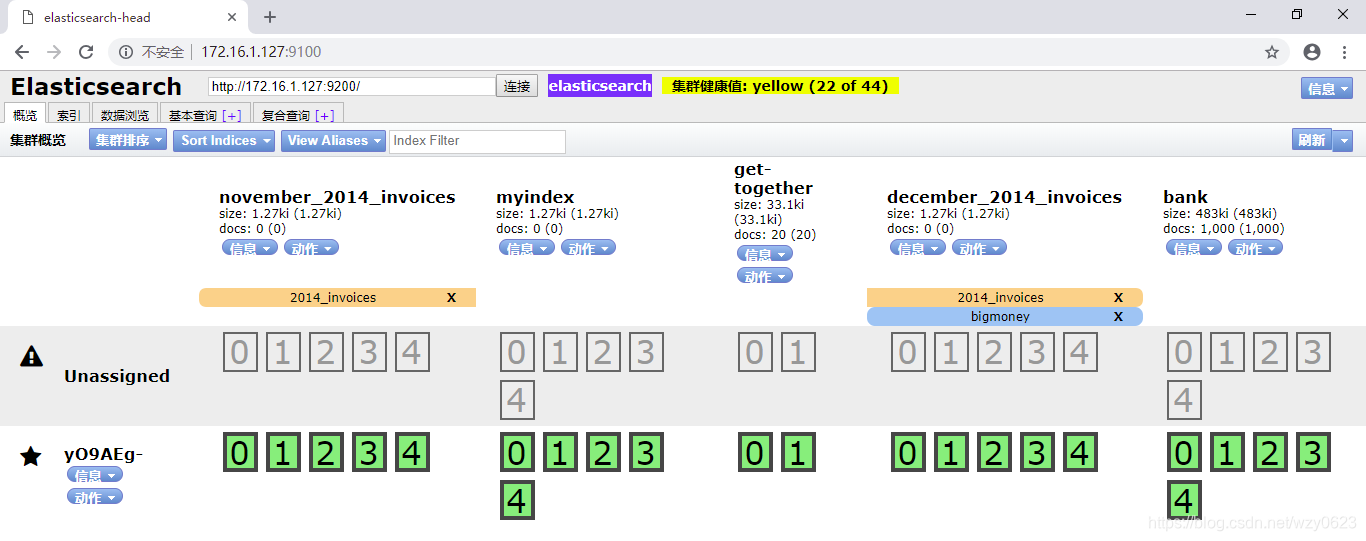This screenshot has height=541, width=1366.
Task: Switch to the 数据浏览 tab
Action: [125, 115]
